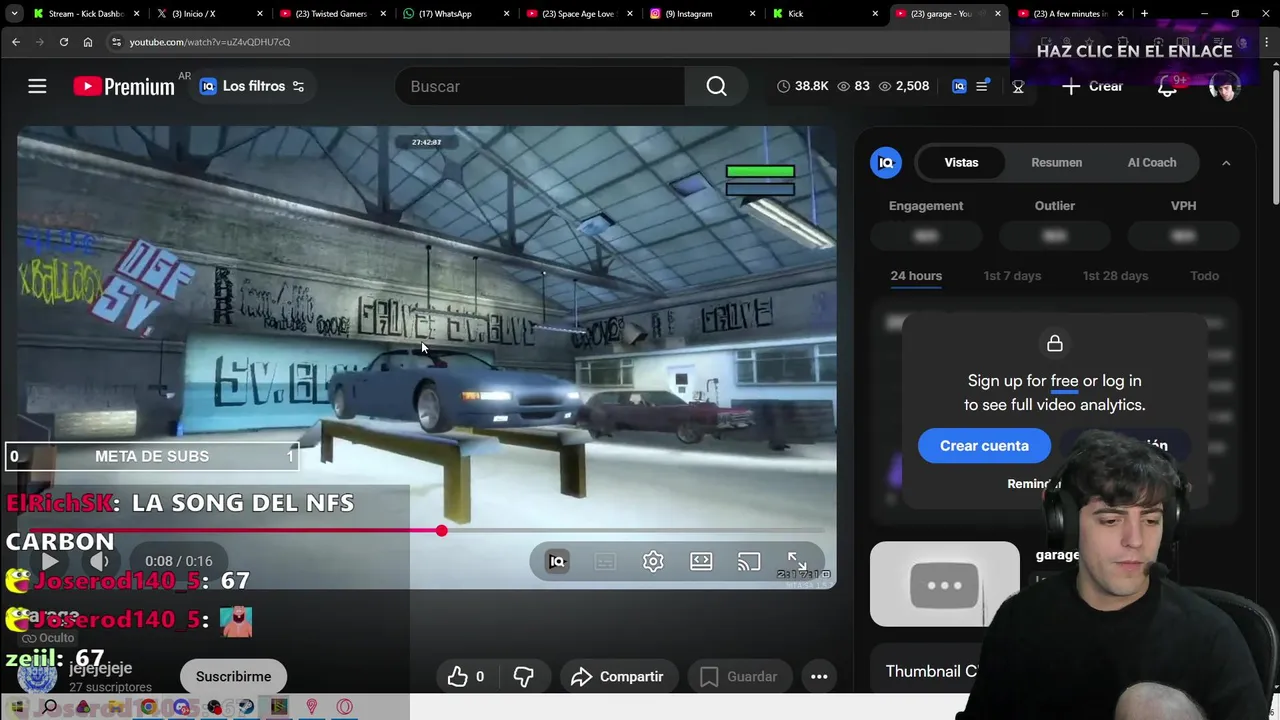
Task: Open the garage video thumbnail
Action: [x=944, y=584]
